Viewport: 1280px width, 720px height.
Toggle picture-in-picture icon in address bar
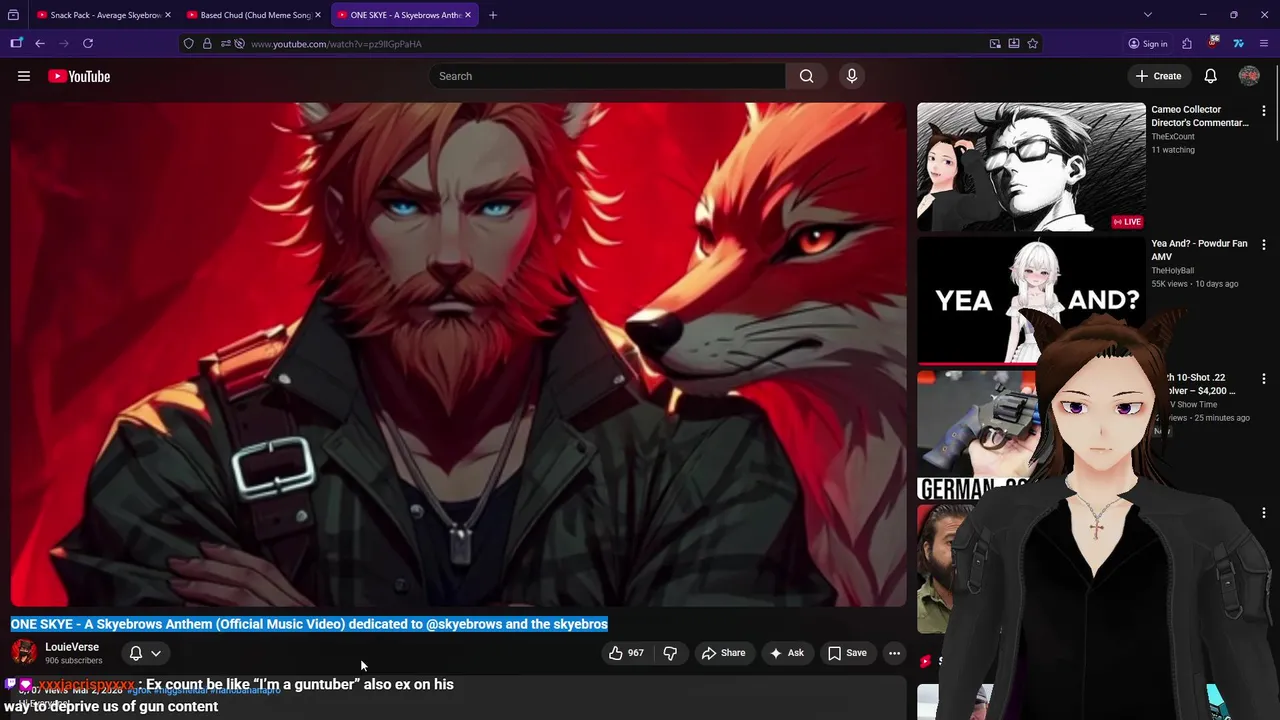pos(995,43)
